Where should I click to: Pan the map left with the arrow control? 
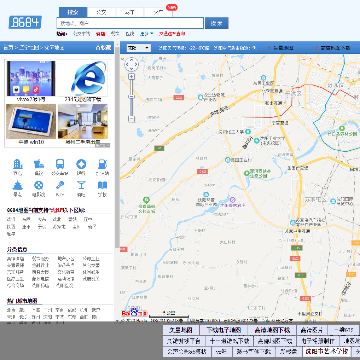[x=127, y=64]
